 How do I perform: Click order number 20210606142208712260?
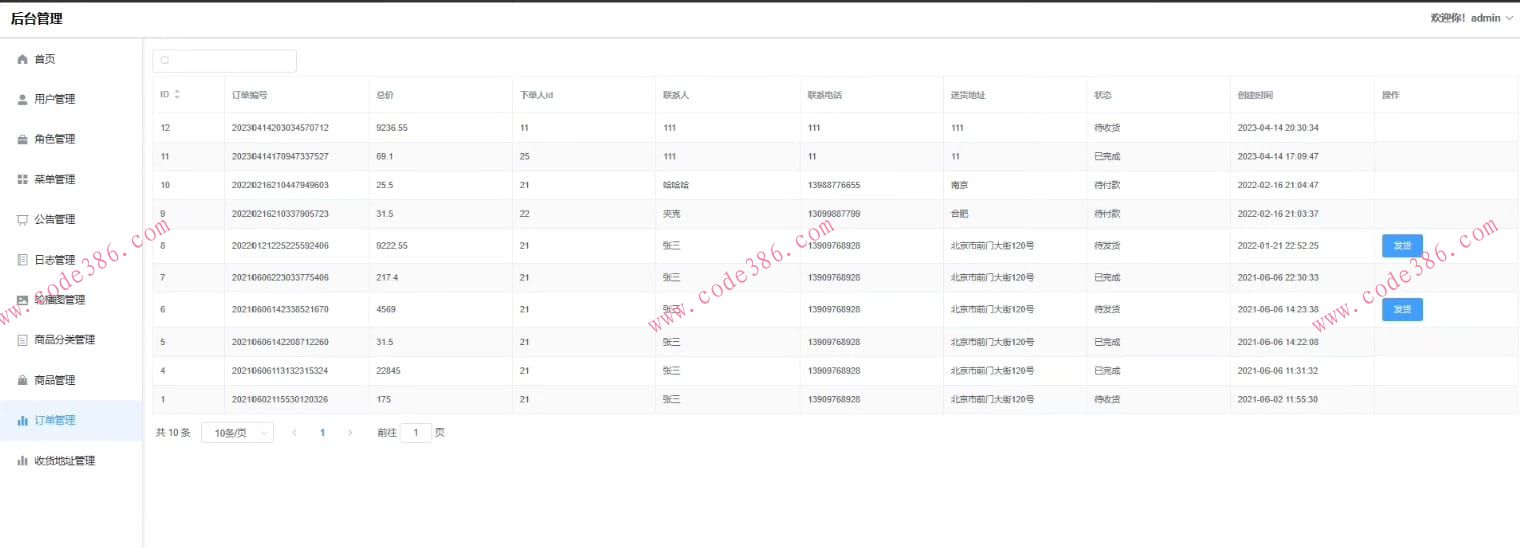click(x=280, y=342)
